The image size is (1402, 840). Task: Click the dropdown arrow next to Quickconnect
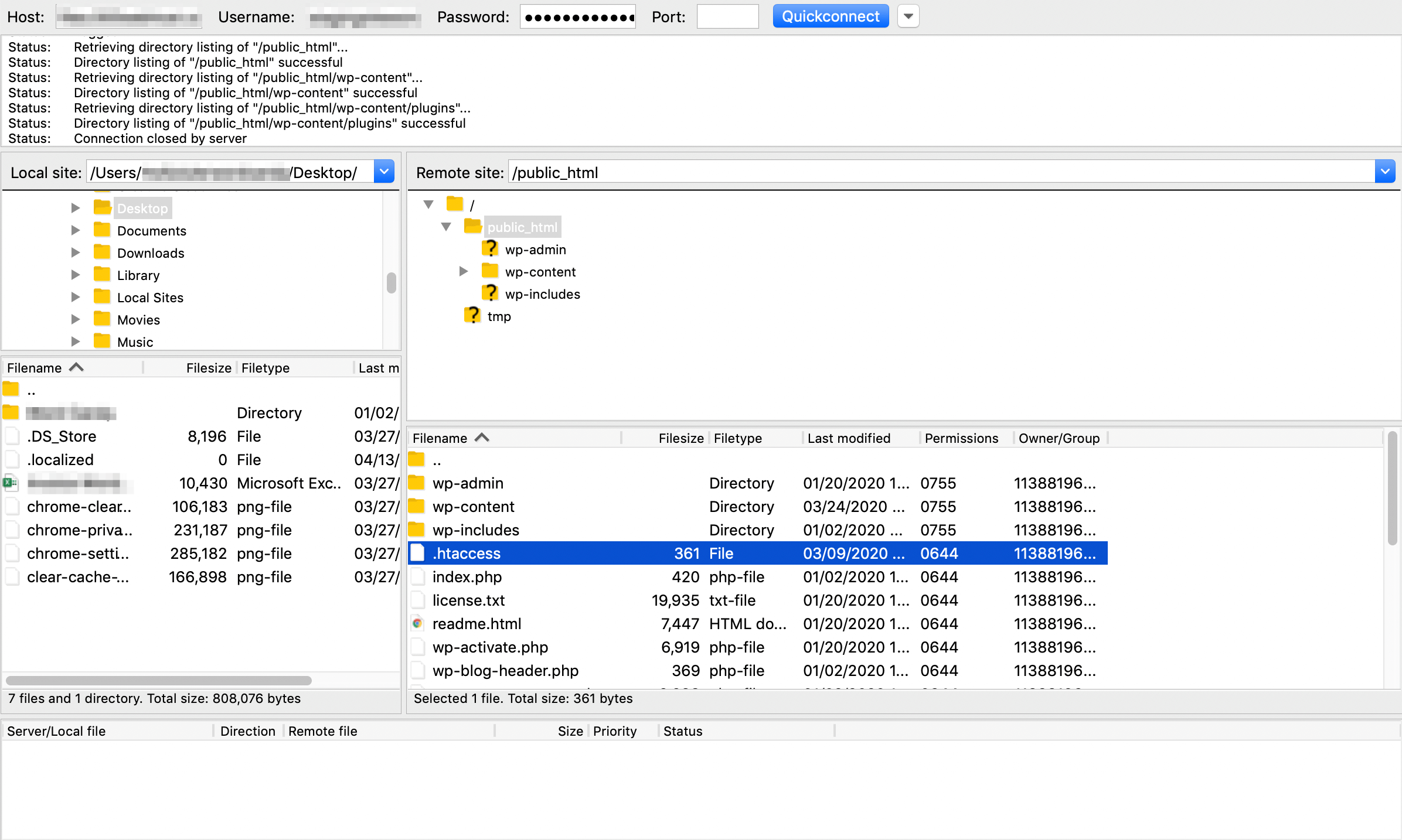tap(907, 16)
